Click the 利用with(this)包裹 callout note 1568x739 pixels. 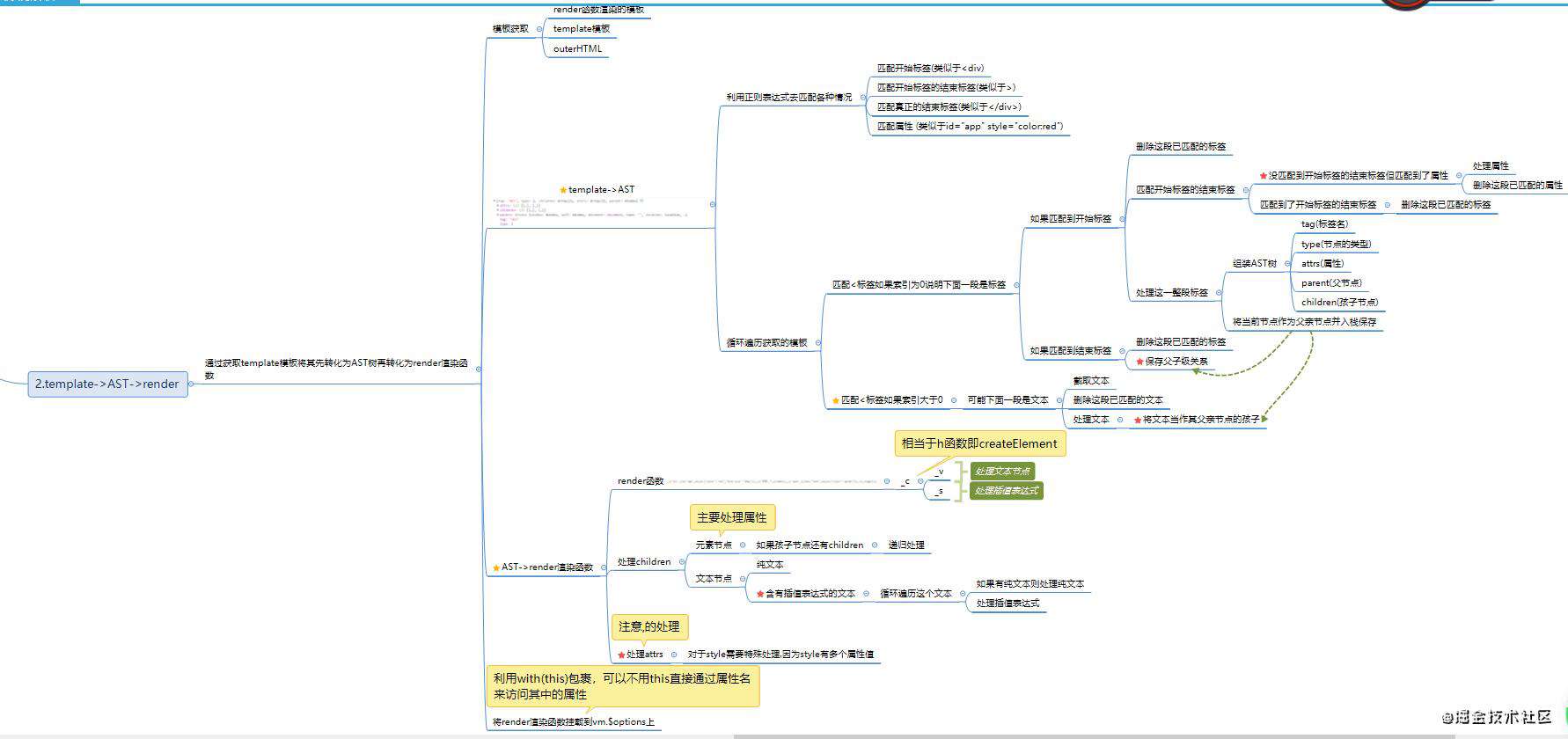[x=623, y=686]
